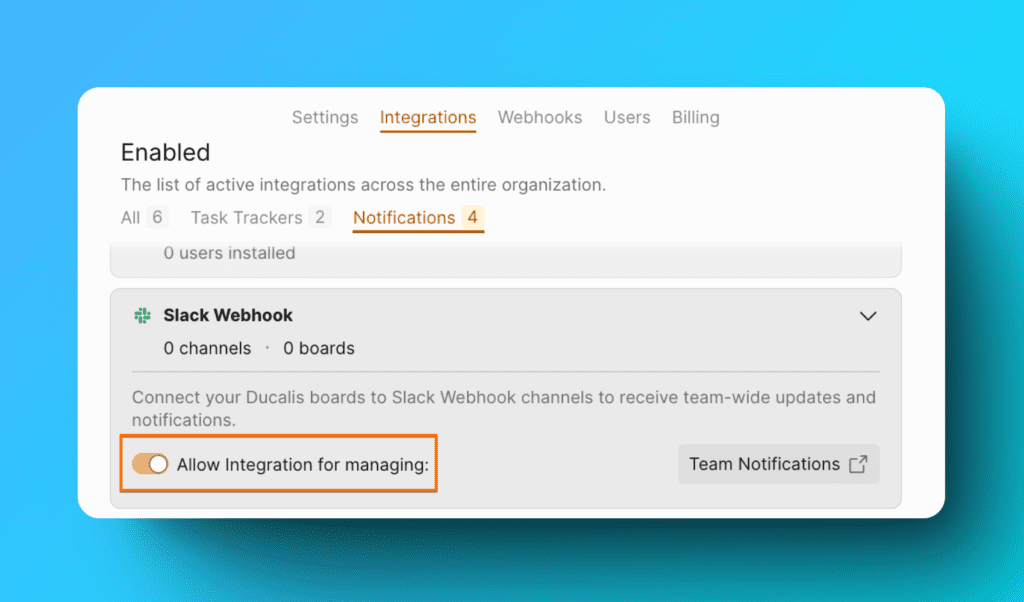The image size is (1024, 602).
Task: Click the count badge 6 beside All
Action: 157,217
